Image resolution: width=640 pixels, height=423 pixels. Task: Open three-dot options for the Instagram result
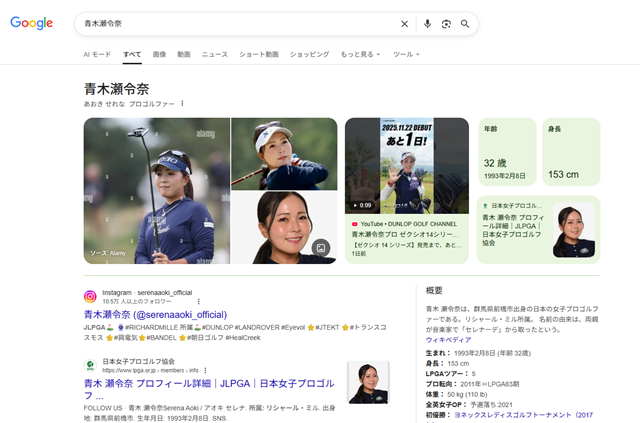[x=198, y=300]
